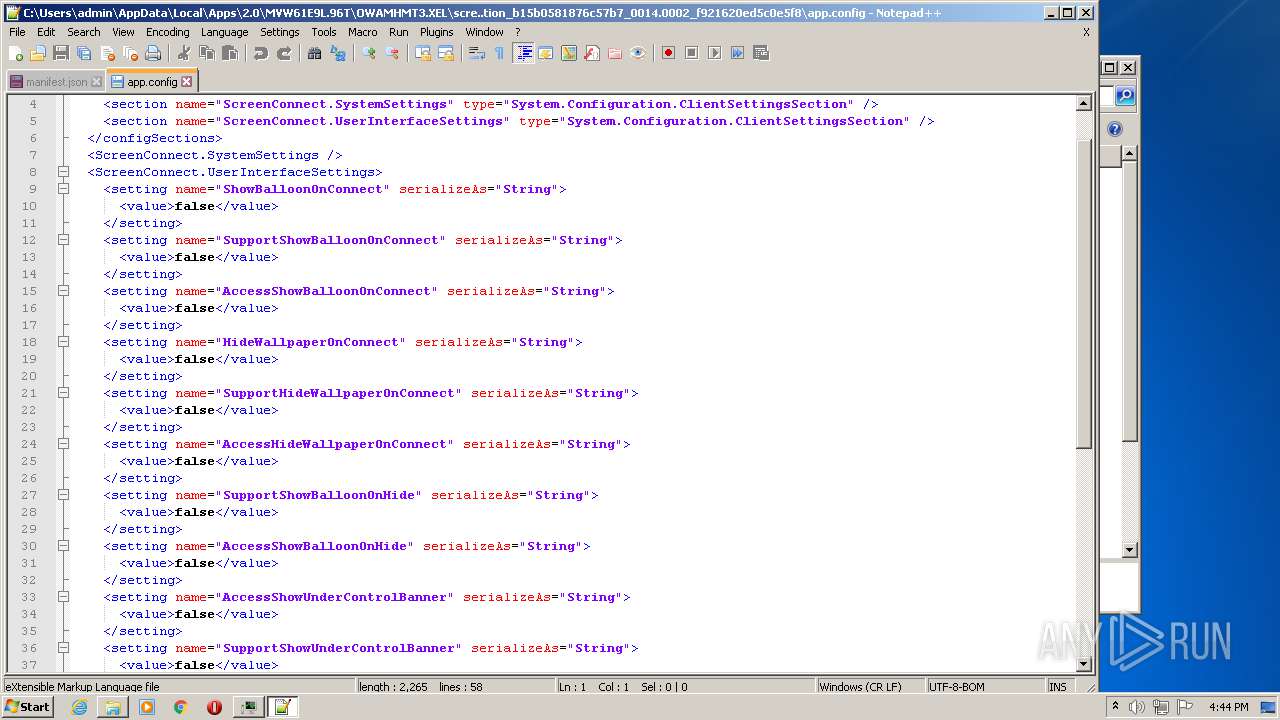Click the Redo toolbar icon

click(x=284, y=53)
